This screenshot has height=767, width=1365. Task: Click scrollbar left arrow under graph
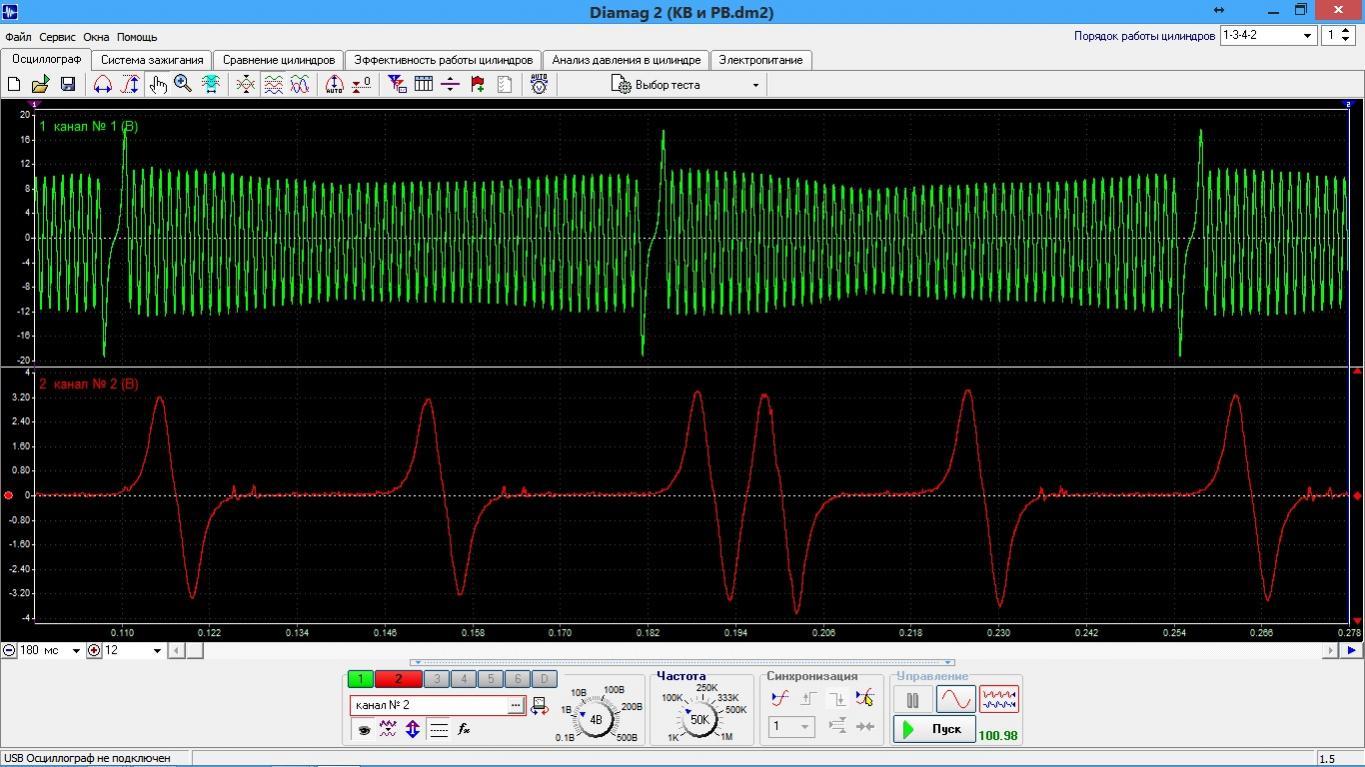[176, 651]
